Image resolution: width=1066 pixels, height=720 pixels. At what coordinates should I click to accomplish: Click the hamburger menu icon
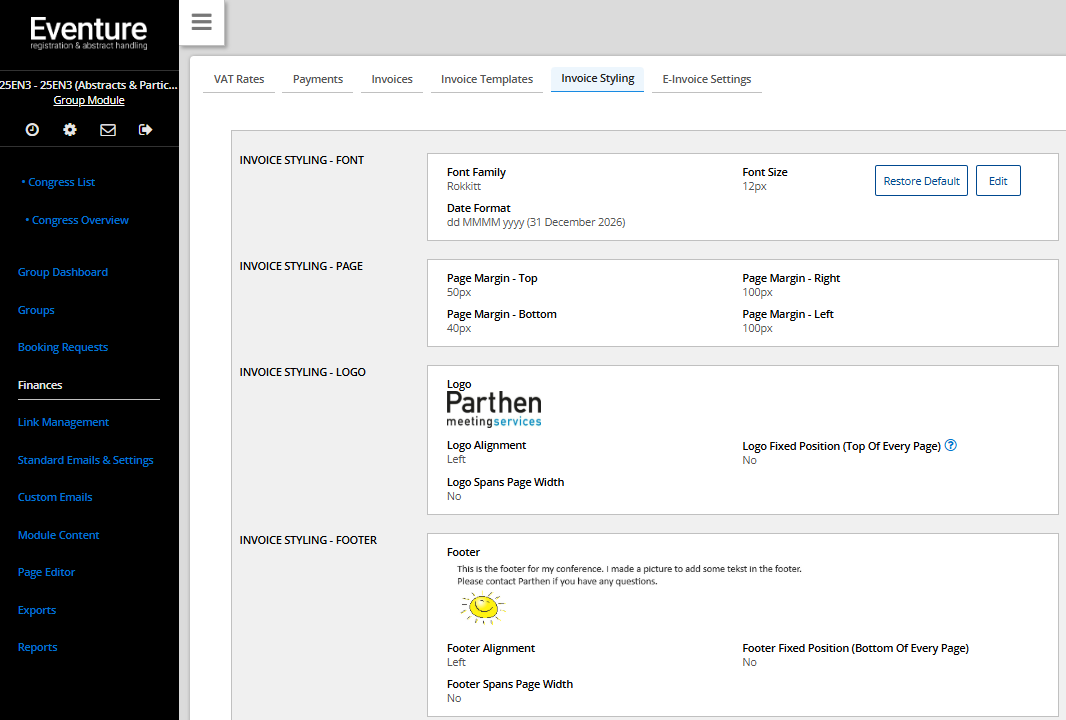(201, 22)
